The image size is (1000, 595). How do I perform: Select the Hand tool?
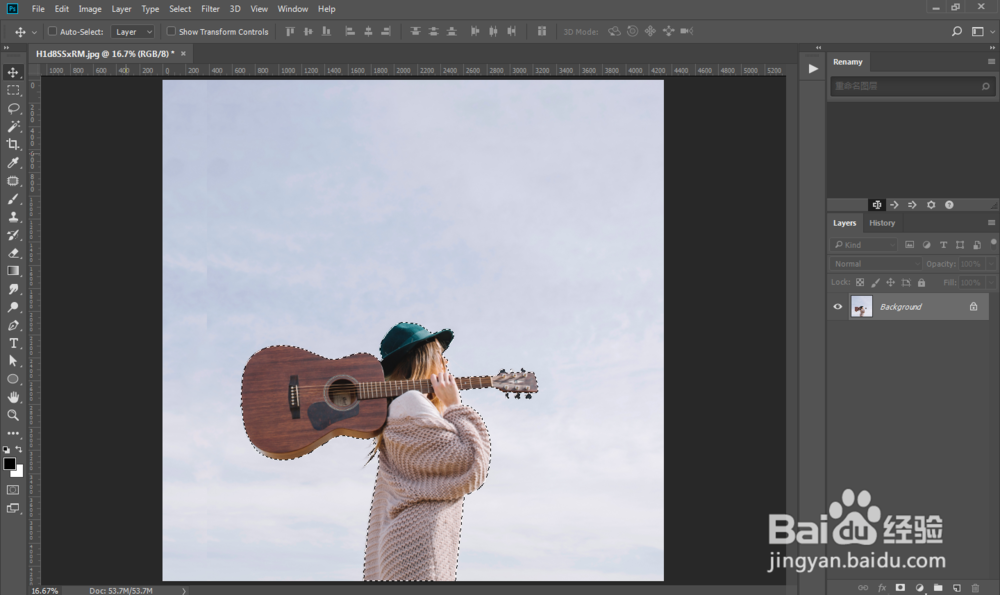point(13,397)
